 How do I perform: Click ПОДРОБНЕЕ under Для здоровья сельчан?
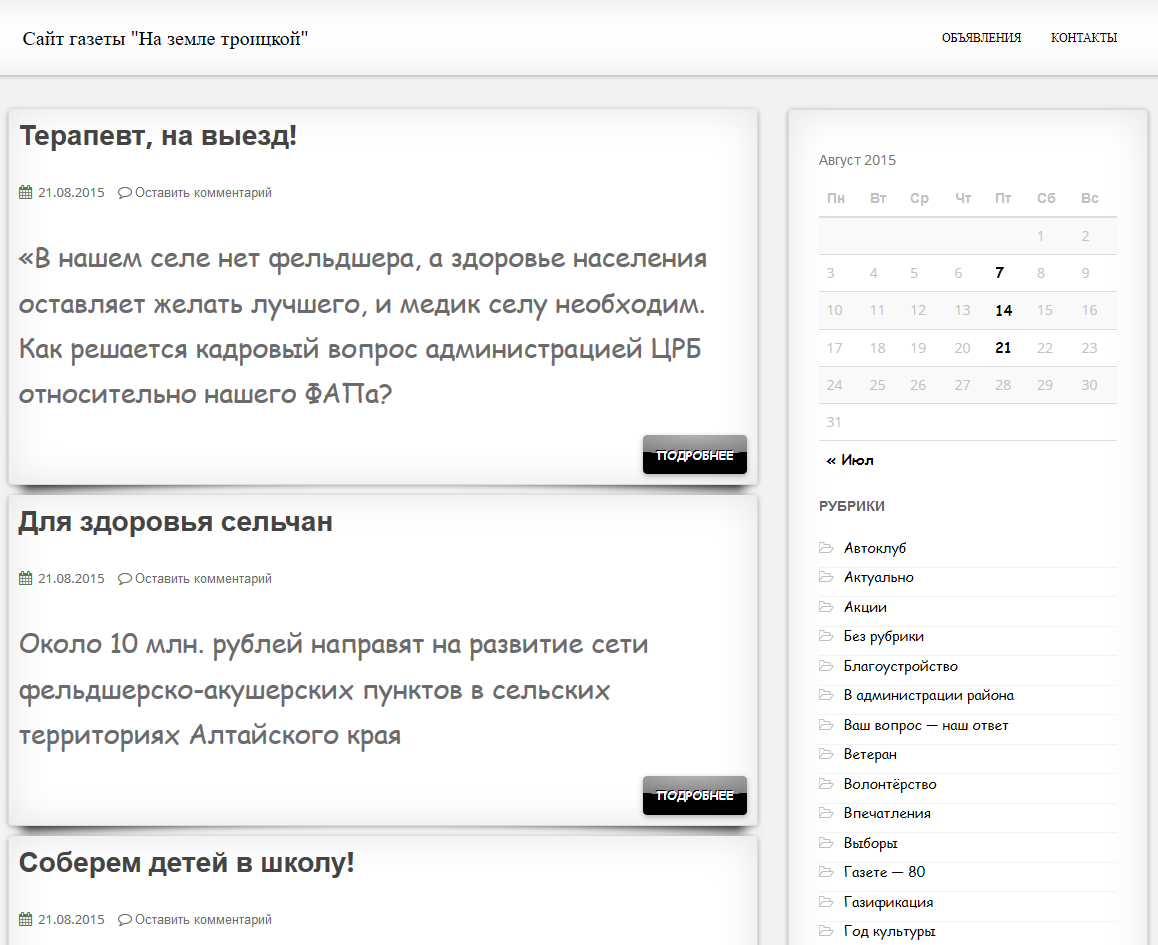694,795
